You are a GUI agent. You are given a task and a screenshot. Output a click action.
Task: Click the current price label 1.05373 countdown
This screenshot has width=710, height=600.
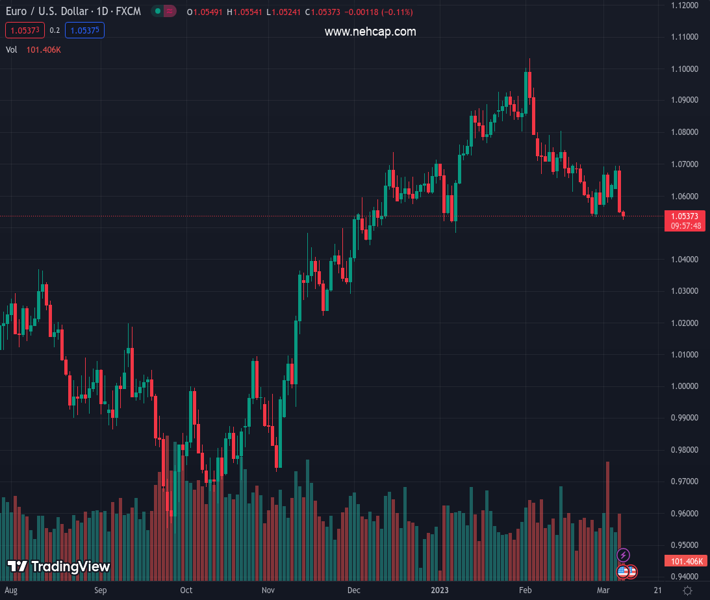click(685, 221)
